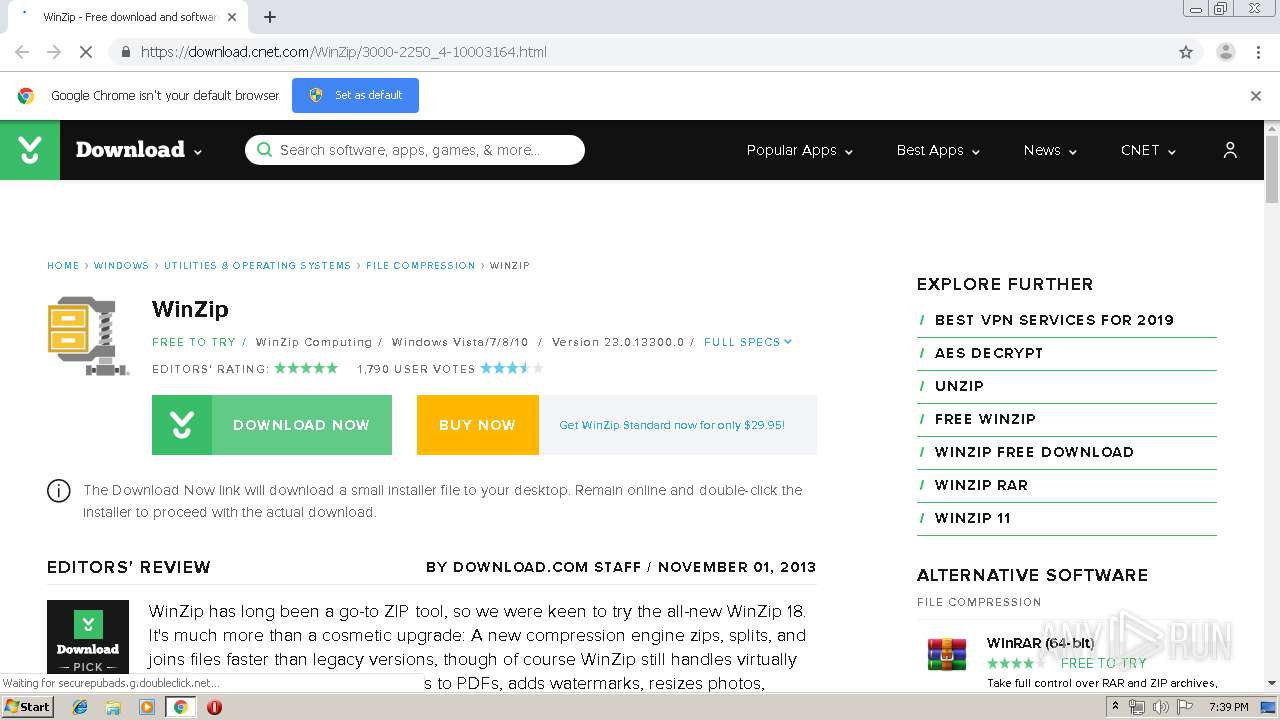This screenshot has width=1280, height=720.
Task: Click the red antivirus icon in taskbar
Action: point(214,707)
